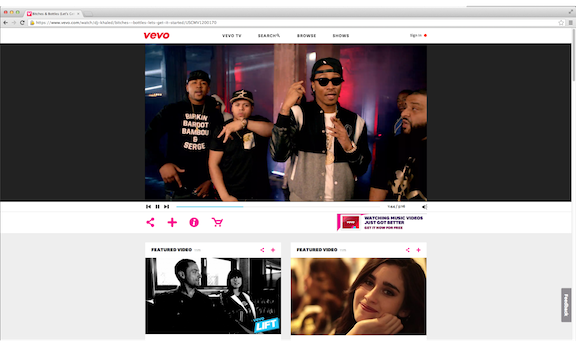The width and height of the screenshot is (576, 360).
Task: Share the current video
Action: tap(150, 222)
